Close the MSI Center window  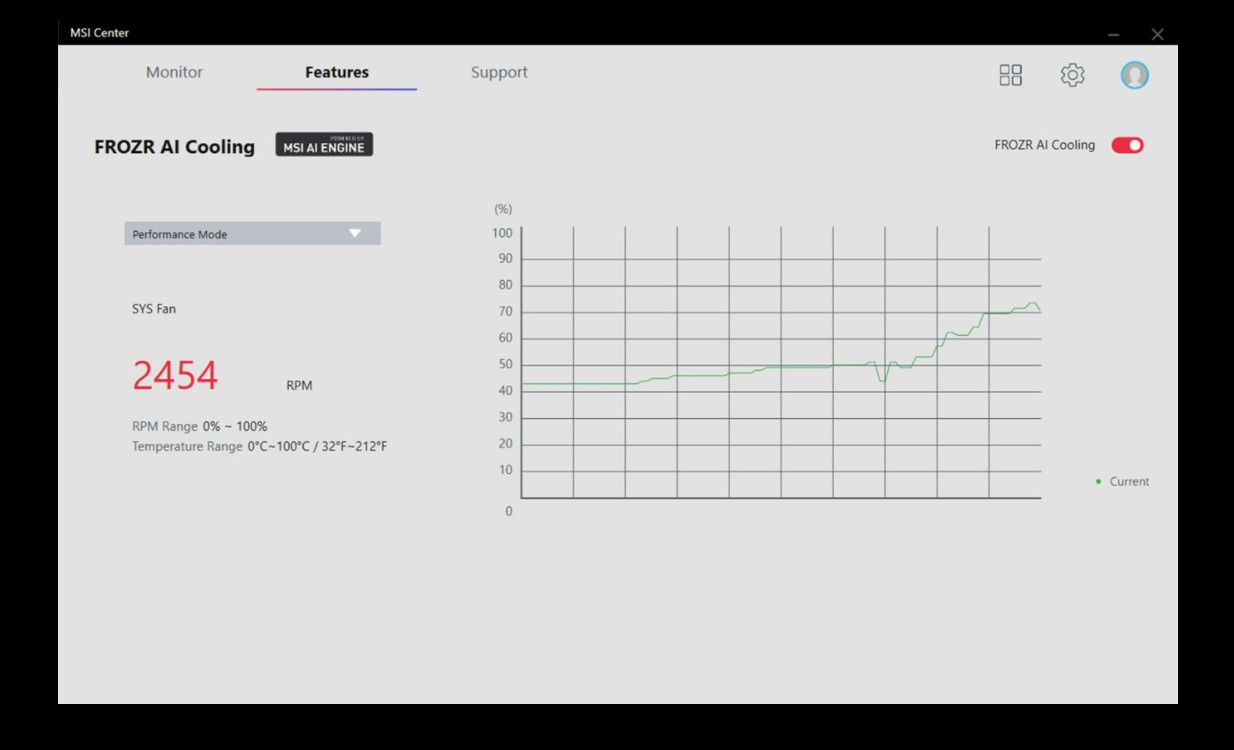pyautogui.click(x=1157, y=35)
